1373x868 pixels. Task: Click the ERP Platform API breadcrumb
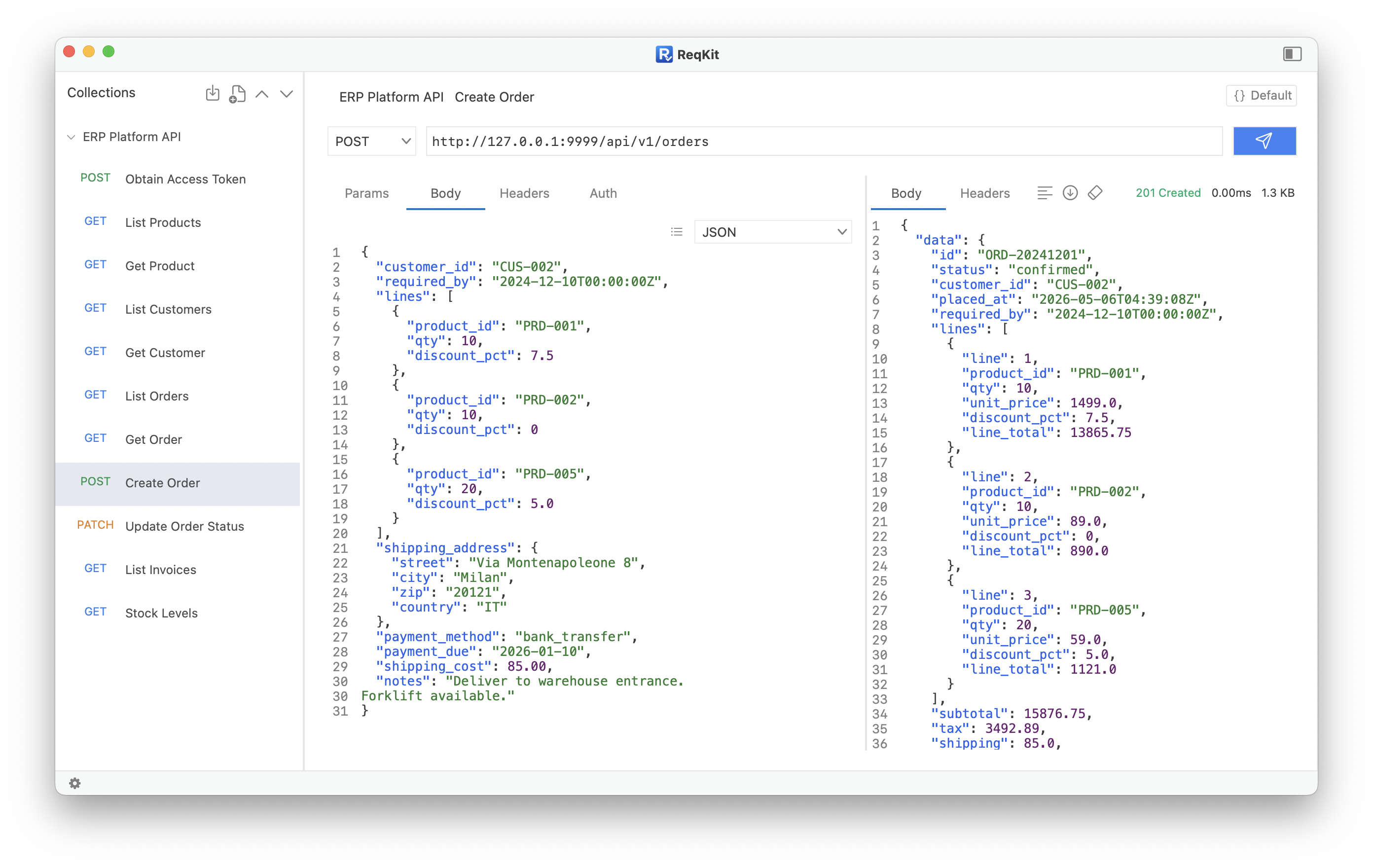[x=391, y=97]
